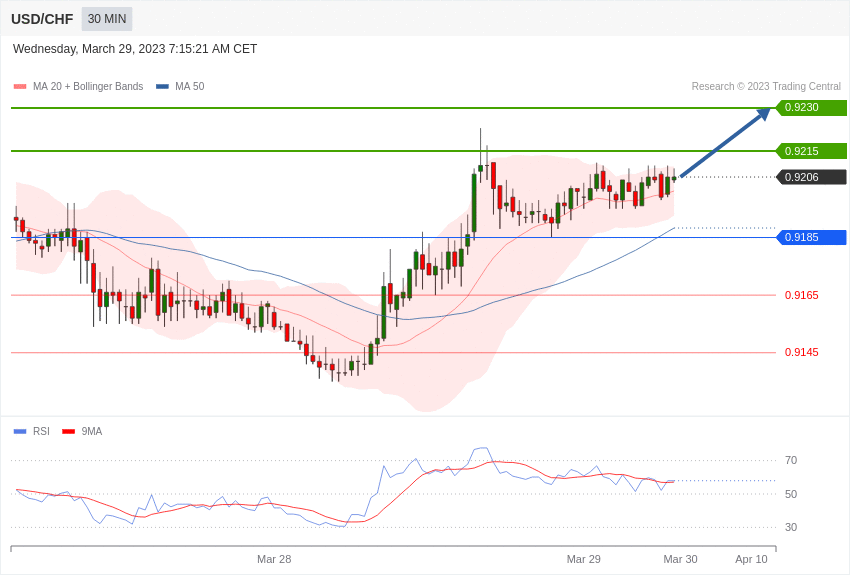Image resolution: width=850 pixels, height=576 pixels.
Task: Click the 0.9230 resistance price label
Action: (x=812, y=107)
